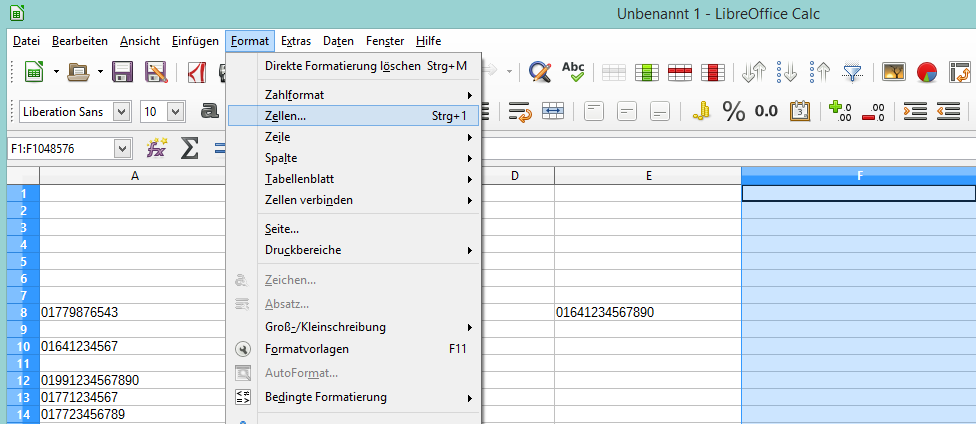Image resolution: width=976 pixels, height=424 pixels.
Task: Click the Save As icon with pencil
Action: [x=156, y=72]
